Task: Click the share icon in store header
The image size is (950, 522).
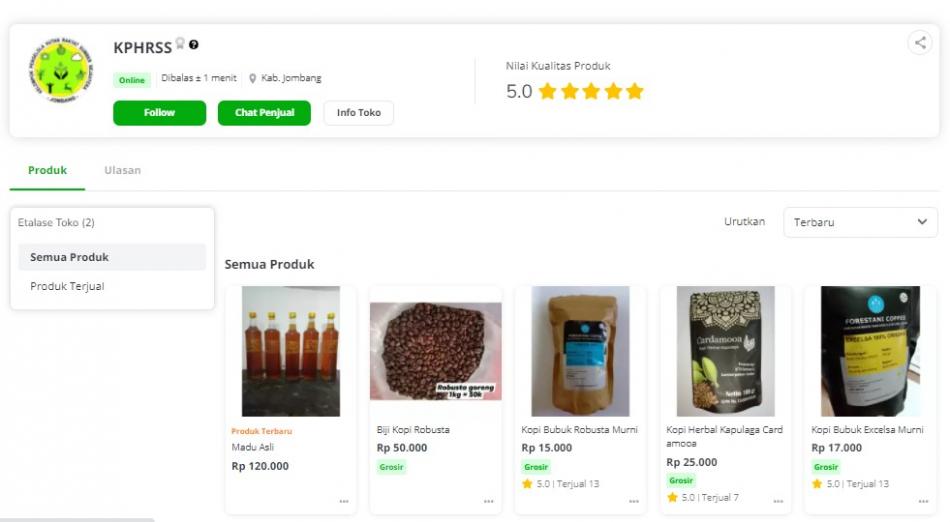Action: click(920, 43)
